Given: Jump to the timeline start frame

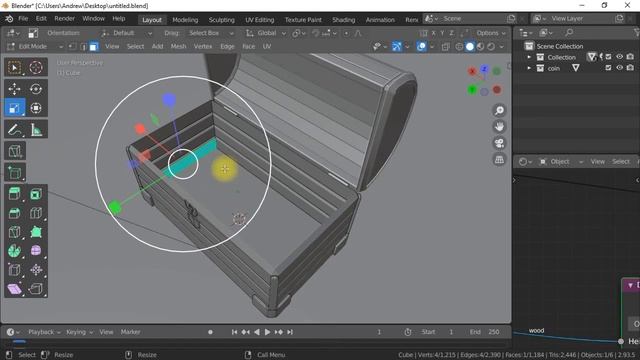Looking at the screenshot, I should pos(234,332).
